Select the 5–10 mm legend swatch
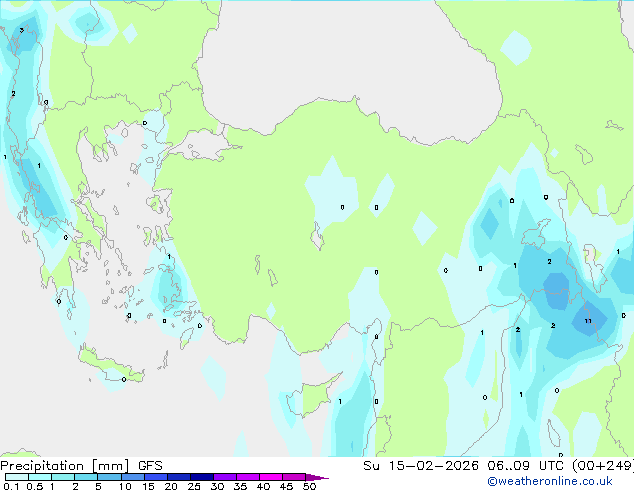The height and width of the screenshot is (490, 634). click(109, 477)
